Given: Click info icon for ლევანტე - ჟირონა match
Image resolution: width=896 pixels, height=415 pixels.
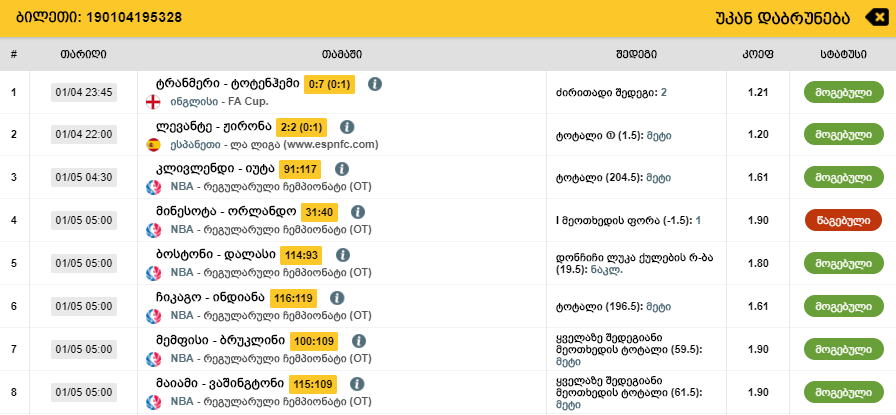Looking at the screenshot, I should pos(347,127).
